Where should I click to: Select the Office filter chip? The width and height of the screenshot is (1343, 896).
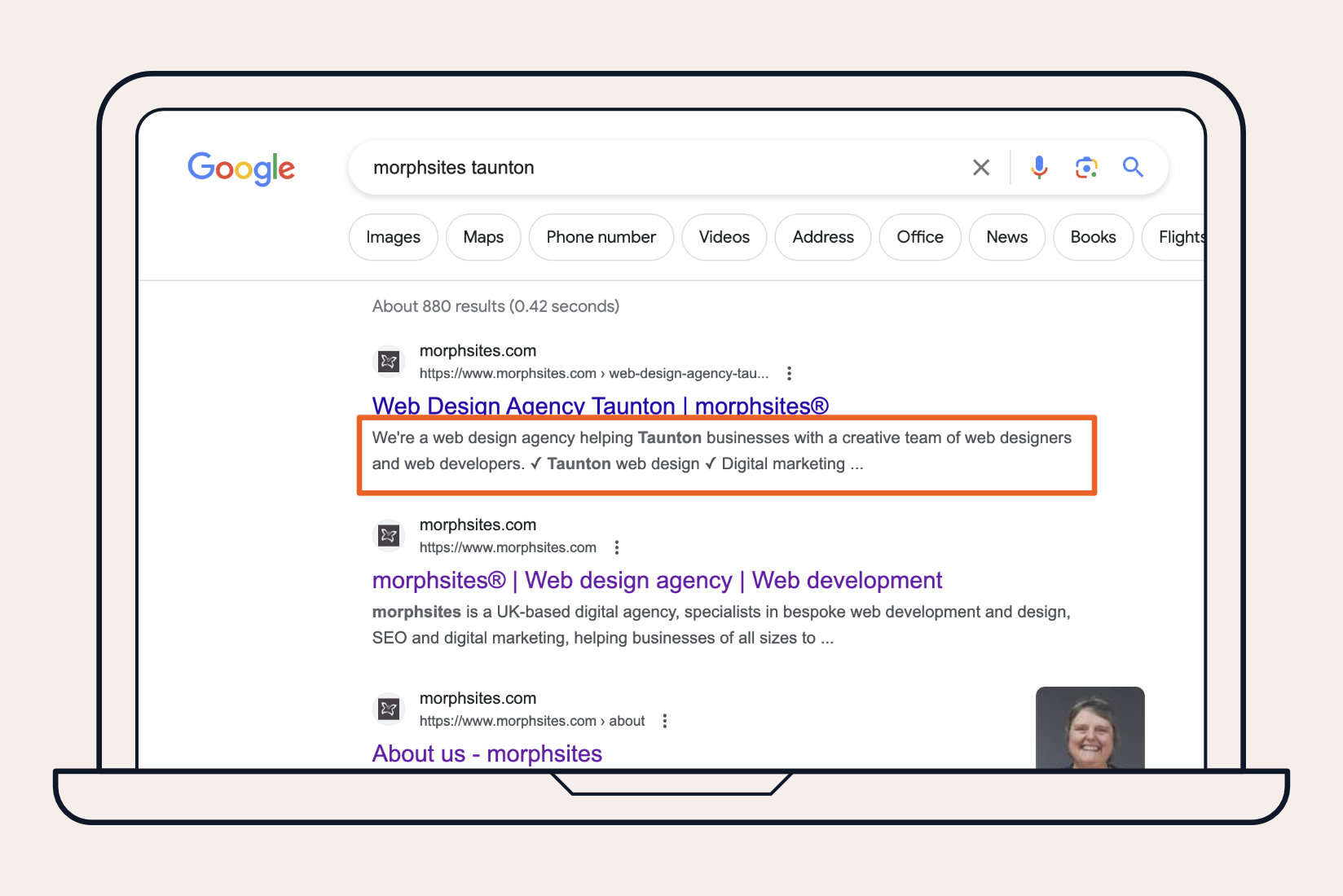pyautogui.click(x=920, y=237)
